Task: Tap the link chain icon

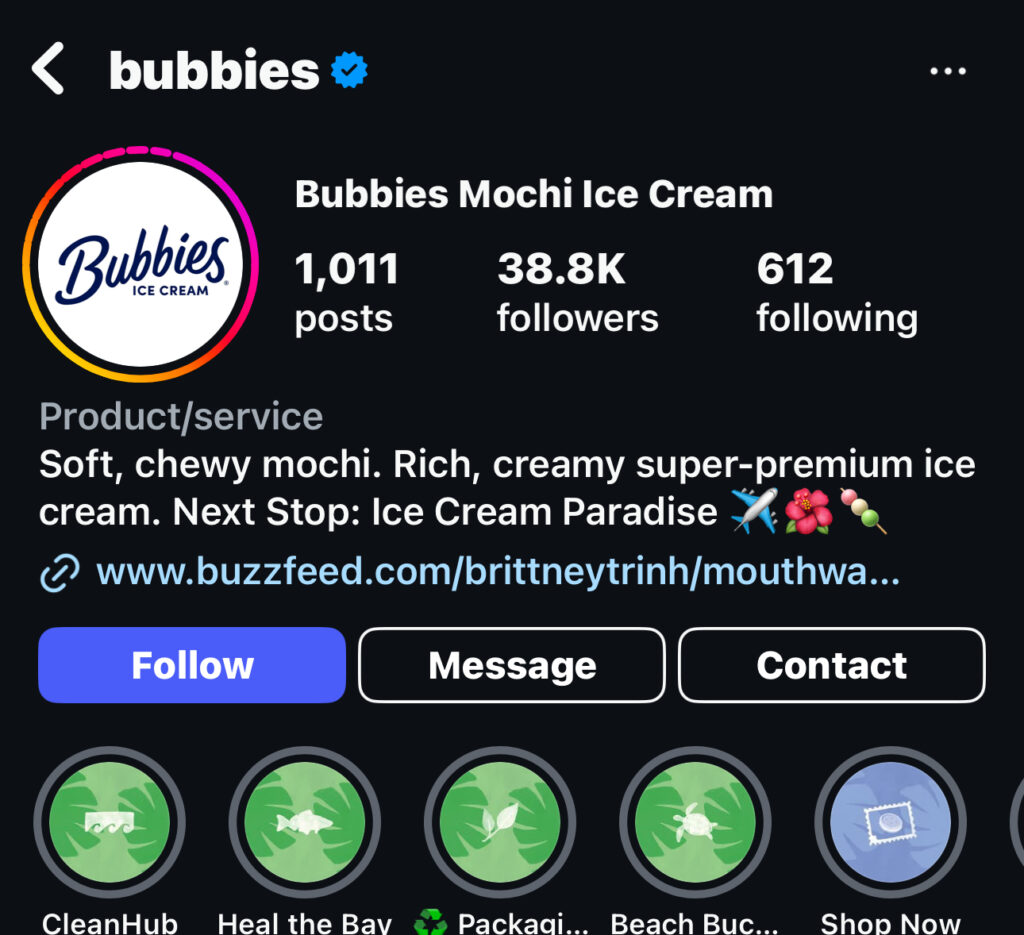Action: (x=59, y=573)
